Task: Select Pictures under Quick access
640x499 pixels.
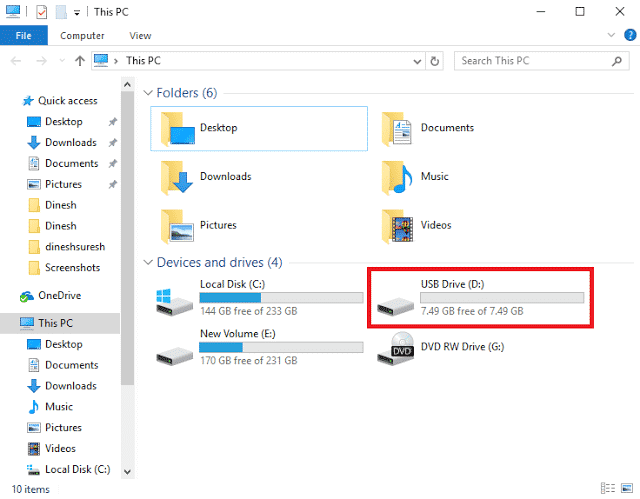Action: (63, 184)
